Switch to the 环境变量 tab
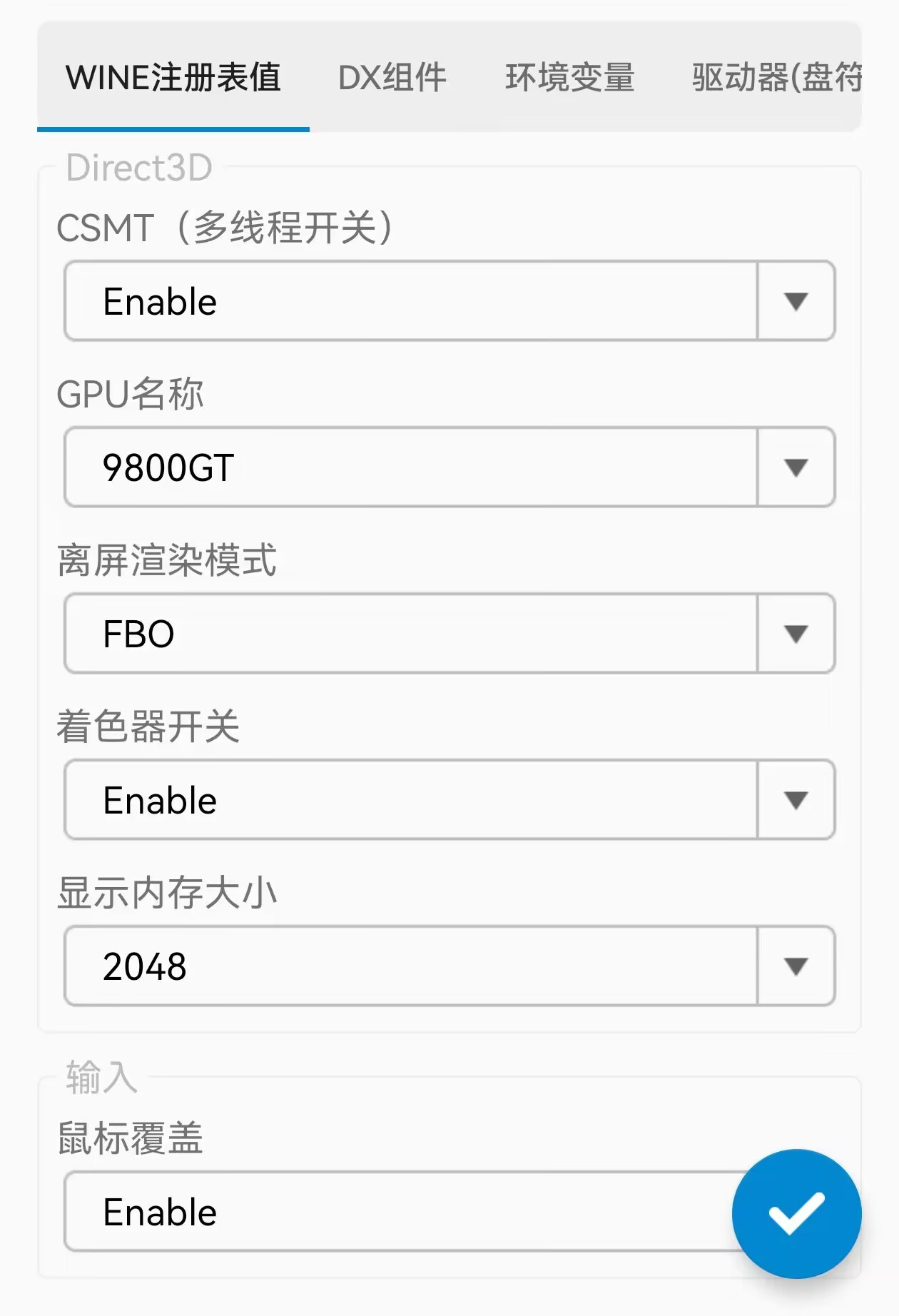The height and width of the screenshot is (1316, 899). tap(570, 77)
